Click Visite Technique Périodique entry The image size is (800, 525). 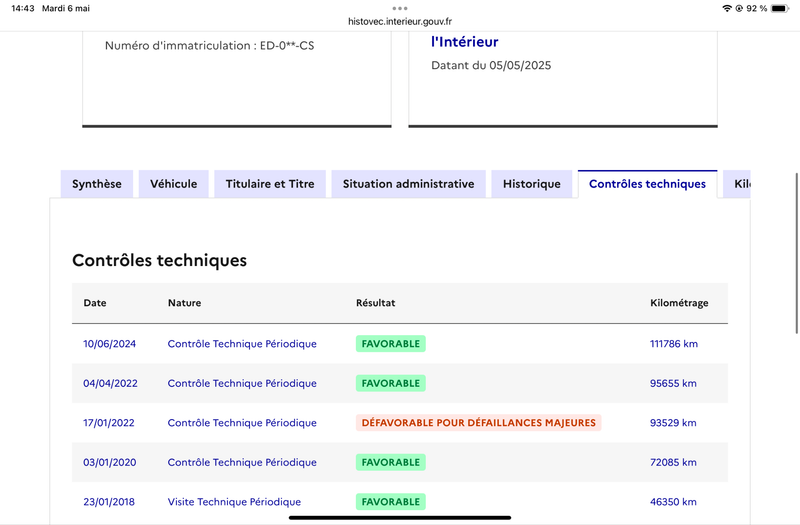234,502
